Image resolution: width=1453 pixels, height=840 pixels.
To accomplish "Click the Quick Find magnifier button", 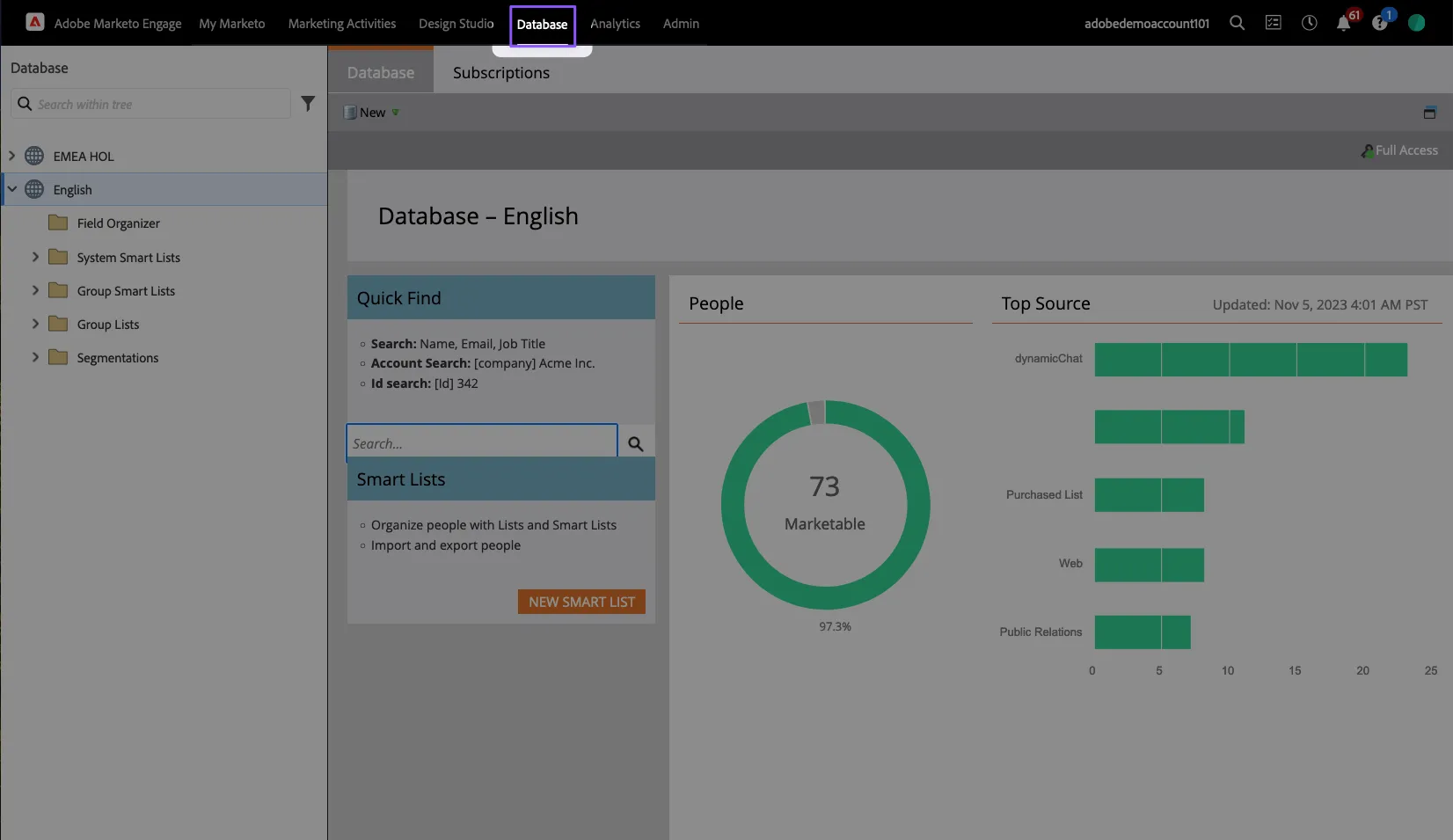I will click(x=636, y=443).
